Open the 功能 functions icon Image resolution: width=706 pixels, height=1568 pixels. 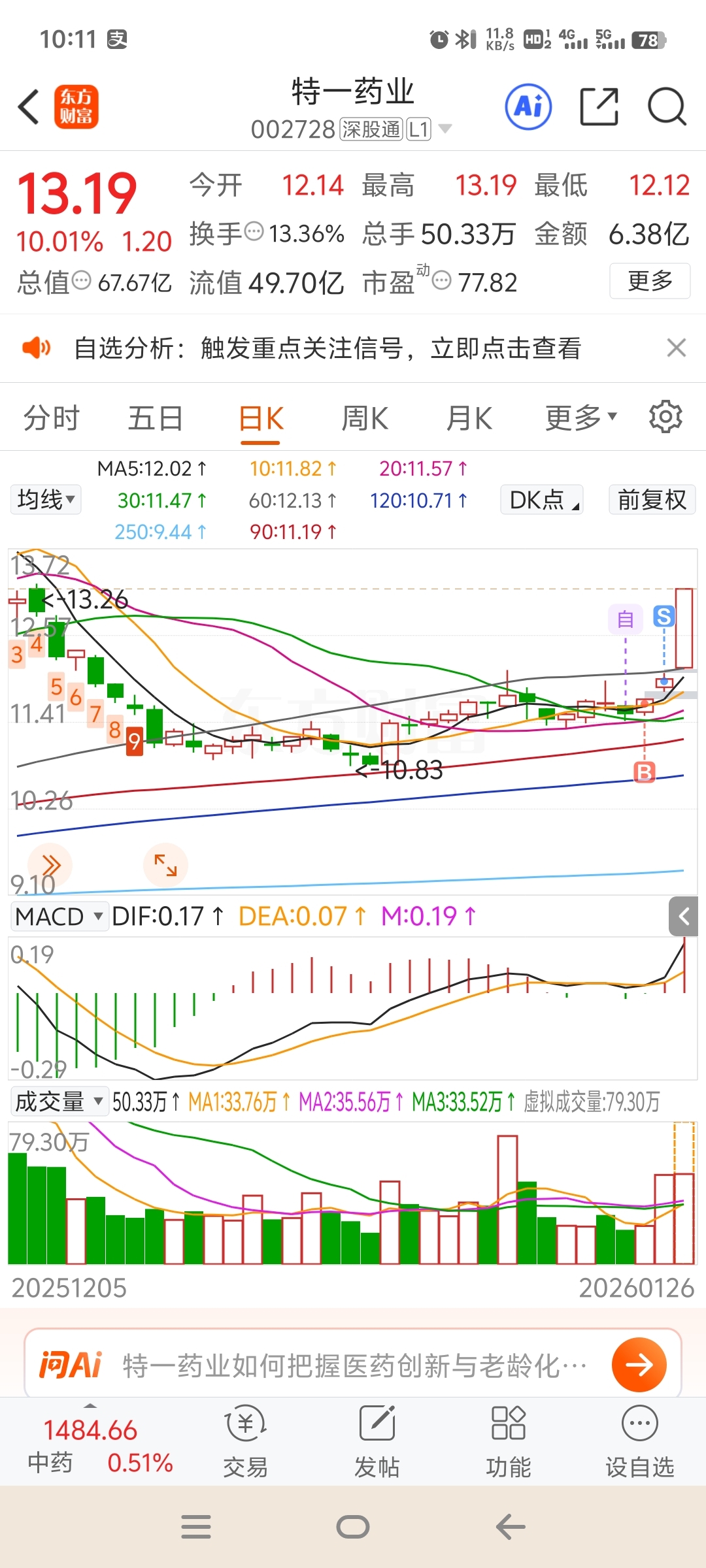509,1443
